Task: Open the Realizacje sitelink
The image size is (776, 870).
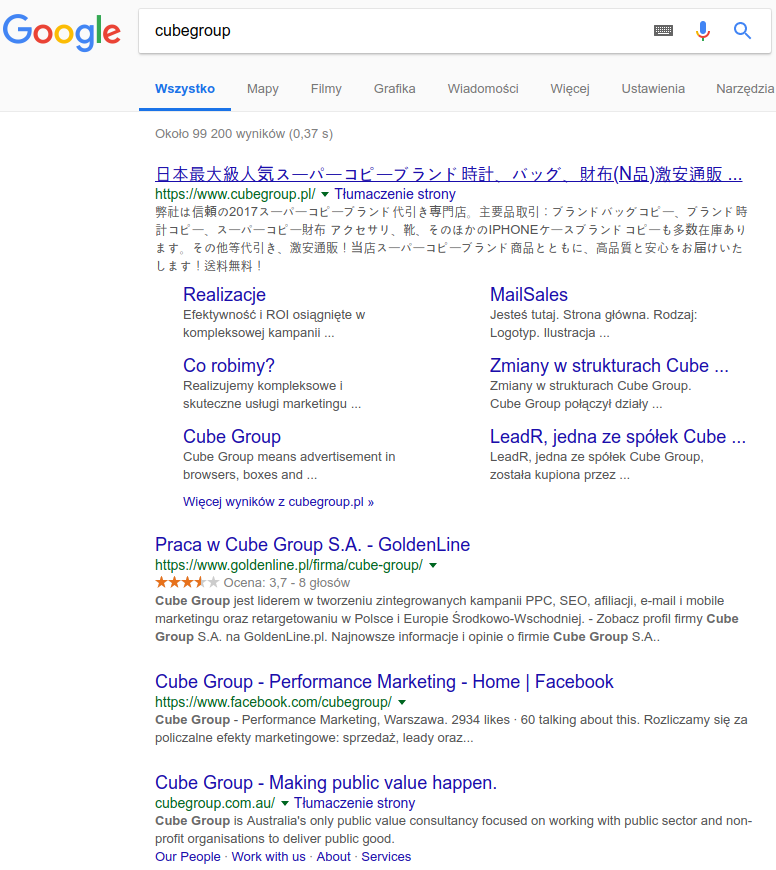Action: 224,295
